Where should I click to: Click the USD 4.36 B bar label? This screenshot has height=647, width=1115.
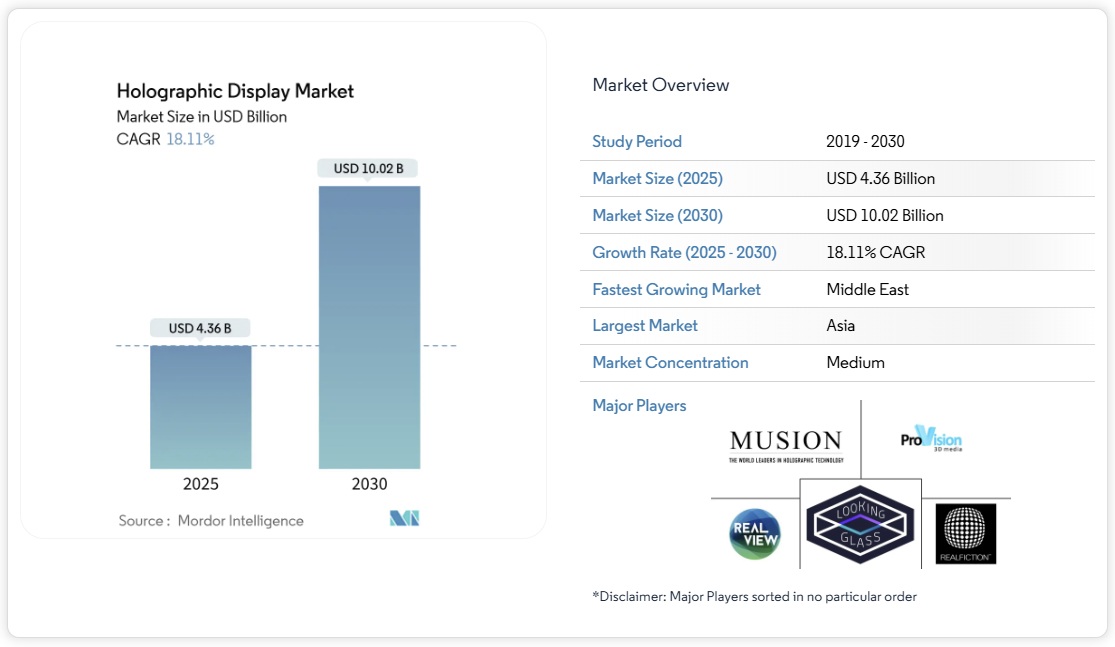[x=200, y=328]
